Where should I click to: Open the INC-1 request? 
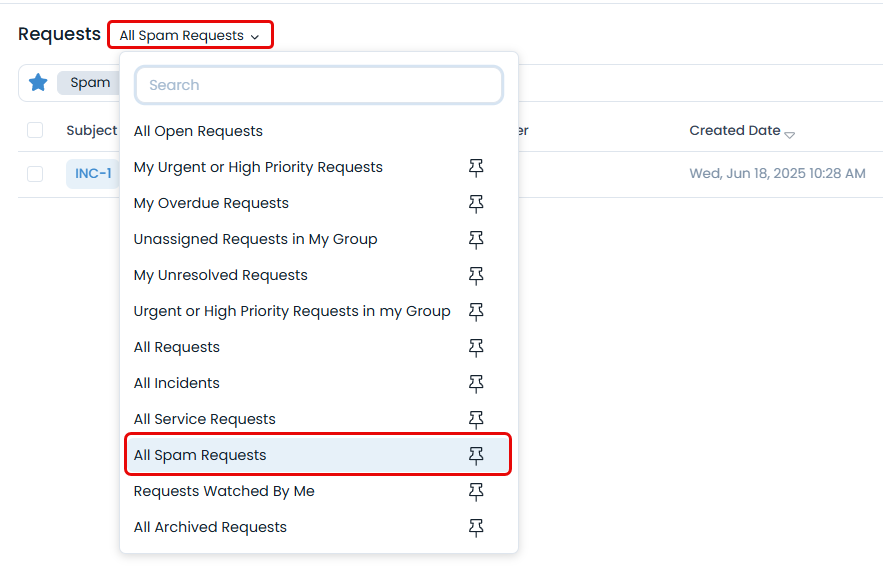(92, 173)
